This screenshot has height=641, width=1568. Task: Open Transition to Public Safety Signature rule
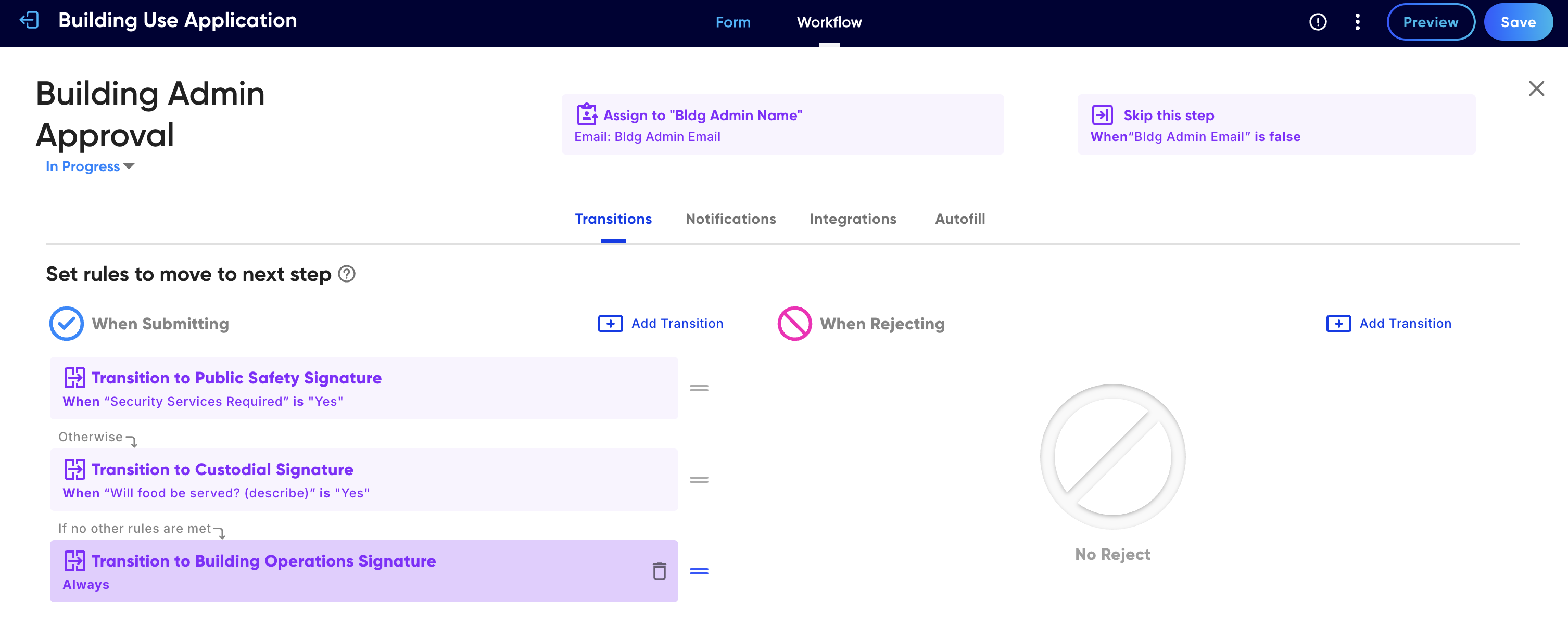pyautogui.click(x=363, y=388)
